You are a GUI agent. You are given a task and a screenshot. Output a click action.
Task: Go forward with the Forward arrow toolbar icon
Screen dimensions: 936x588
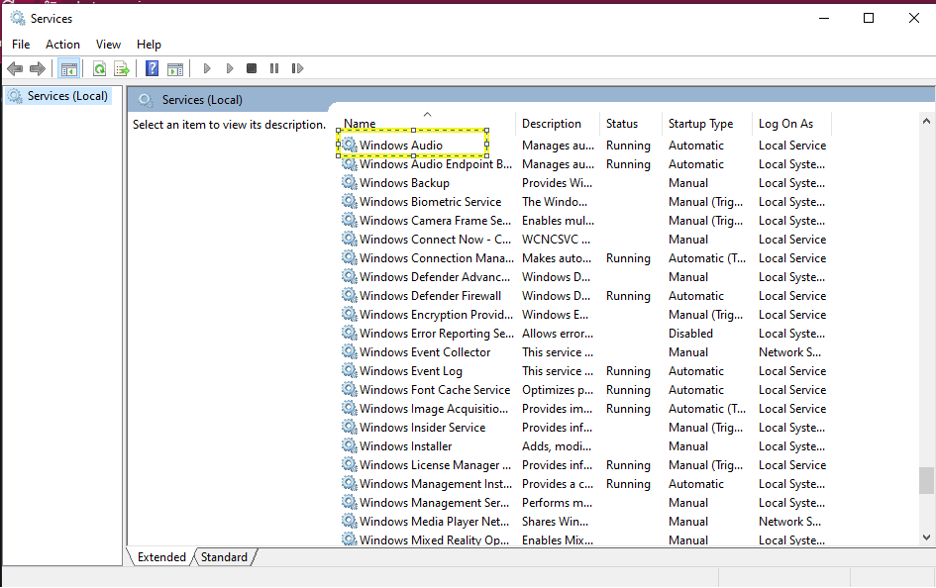38,69
